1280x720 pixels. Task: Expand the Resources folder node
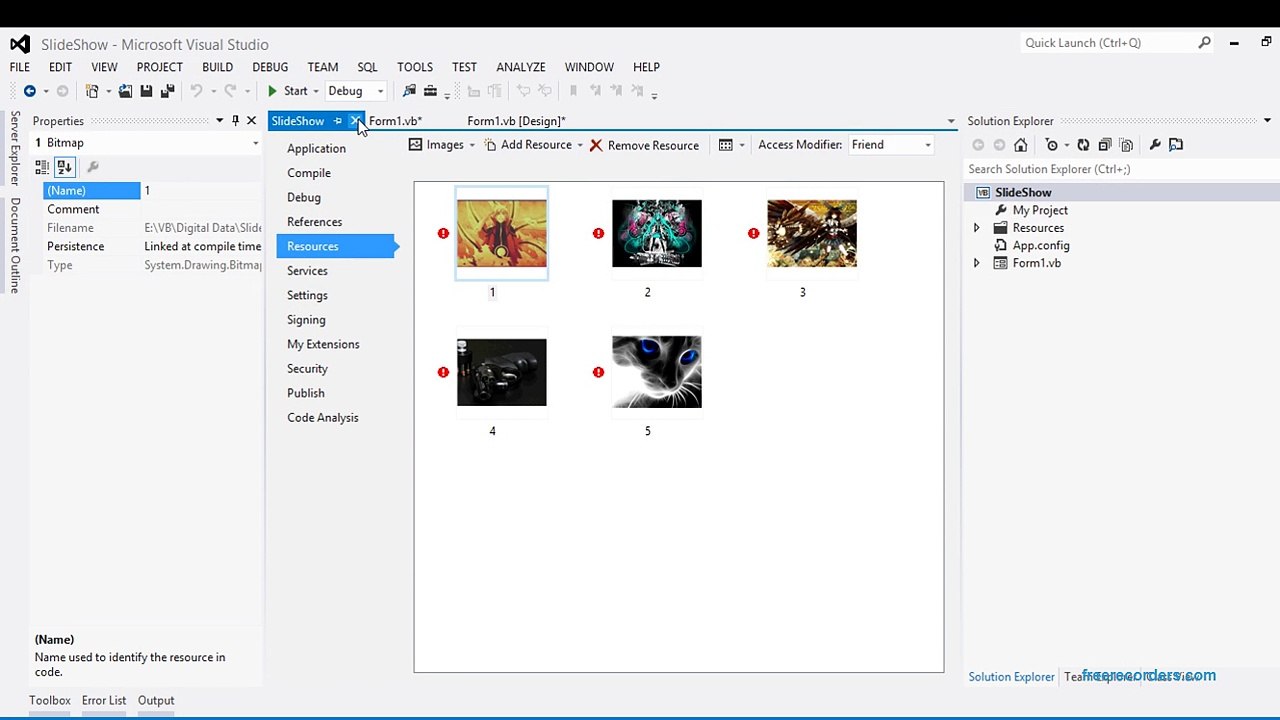tap(977, 228)
